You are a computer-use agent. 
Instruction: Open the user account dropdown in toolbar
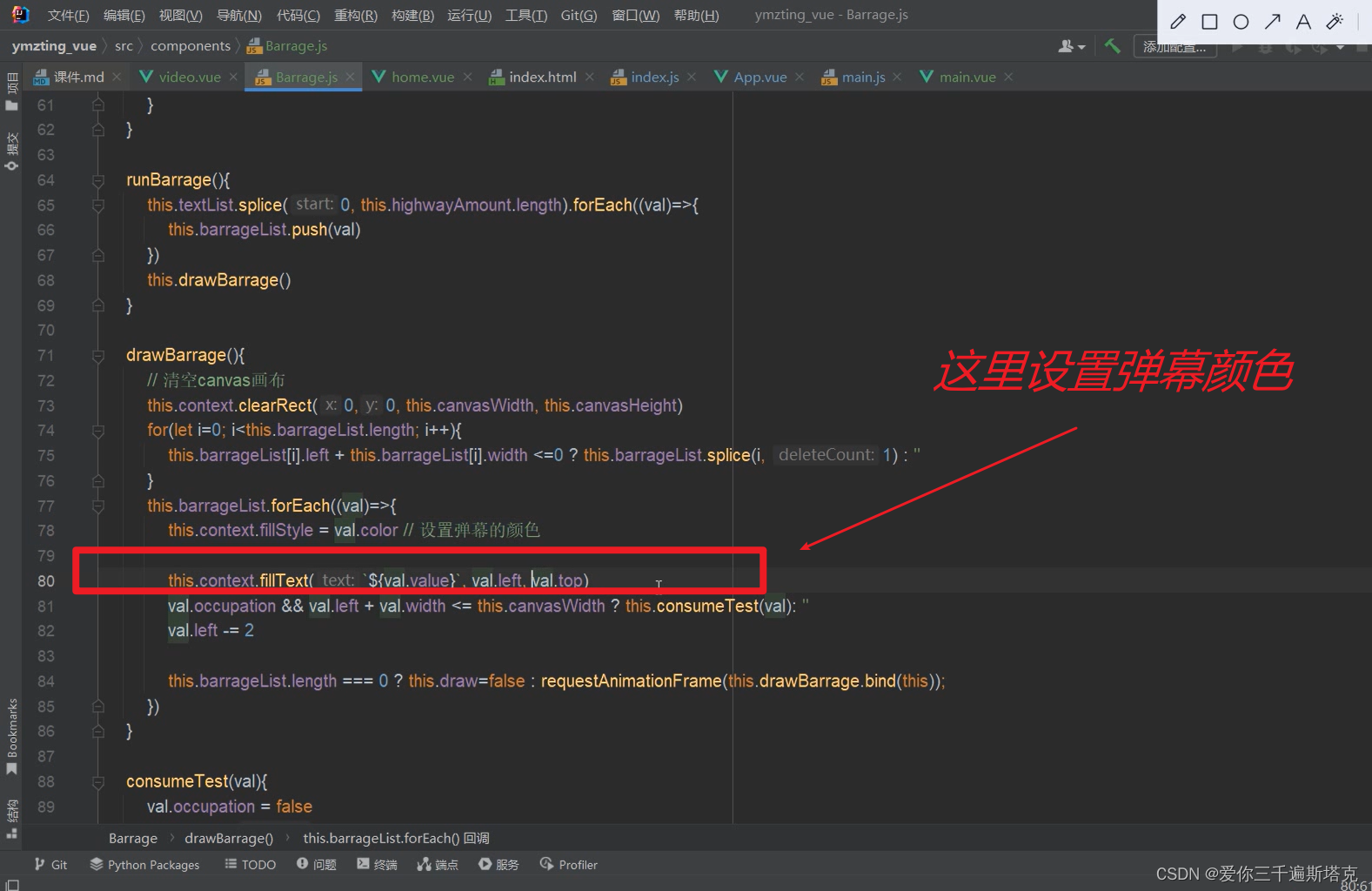click(x=1071, y=46)
